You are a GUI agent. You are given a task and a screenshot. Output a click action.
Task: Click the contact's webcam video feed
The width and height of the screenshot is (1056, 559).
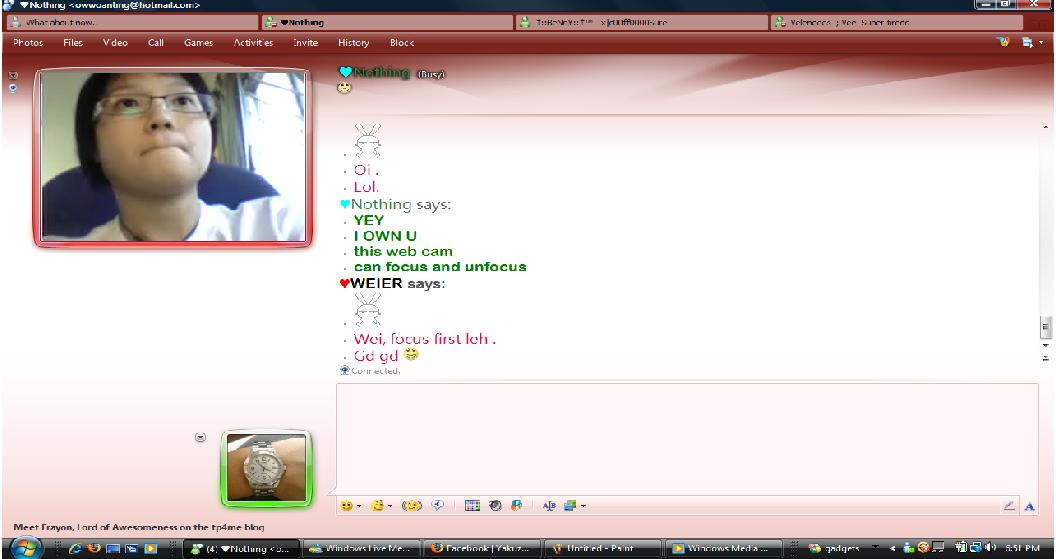coord(173,157)
